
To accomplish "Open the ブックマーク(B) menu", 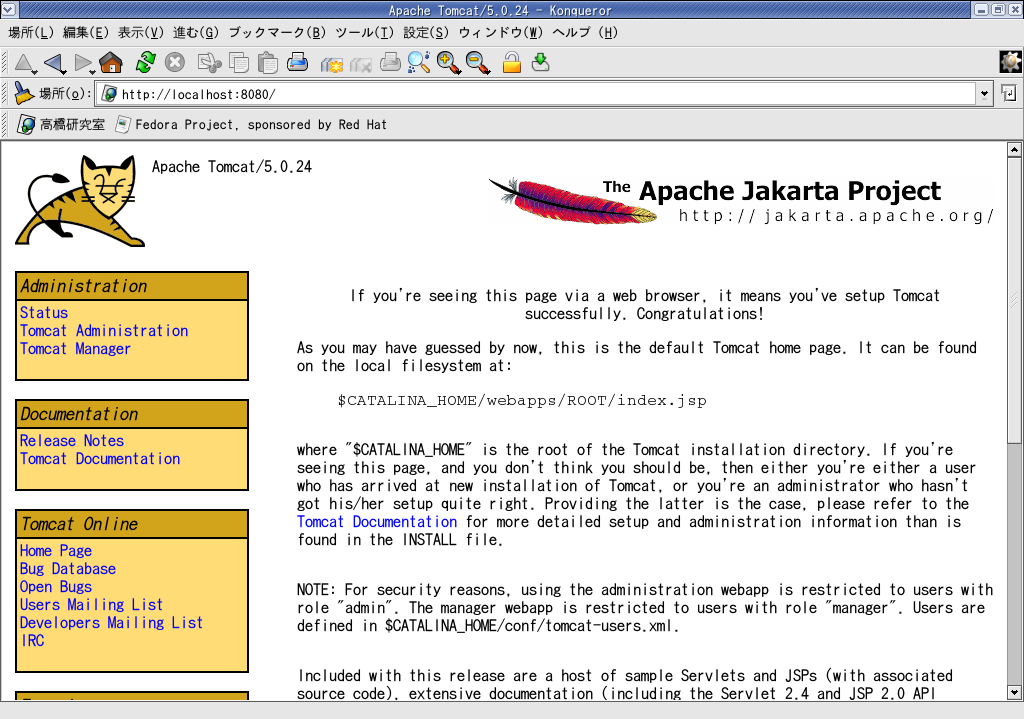I will (x=277, y=33).
